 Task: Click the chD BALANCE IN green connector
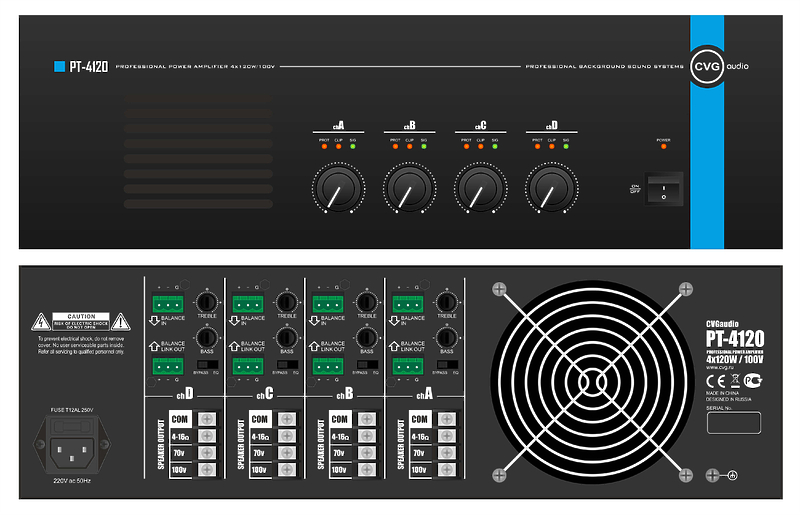[167, 302]
